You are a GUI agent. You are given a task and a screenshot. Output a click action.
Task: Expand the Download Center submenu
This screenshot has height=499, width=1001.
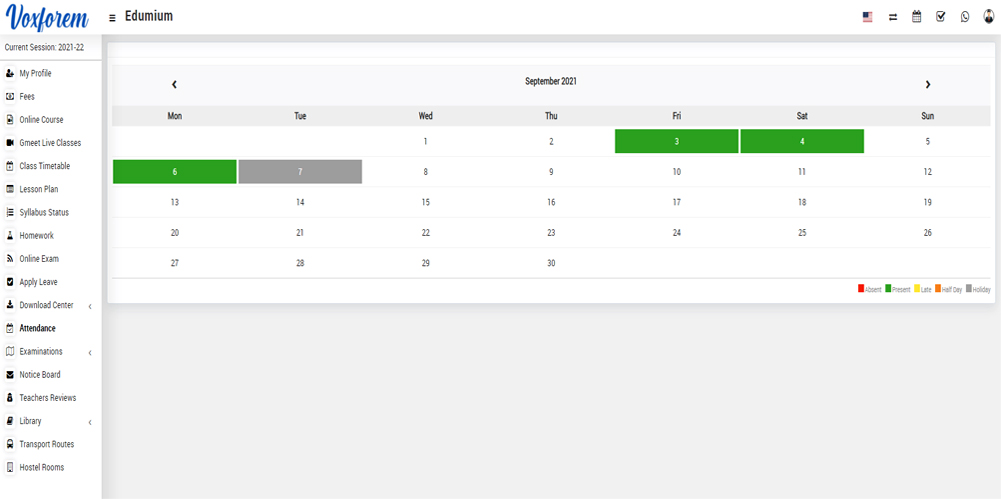[x=90, y=306]
